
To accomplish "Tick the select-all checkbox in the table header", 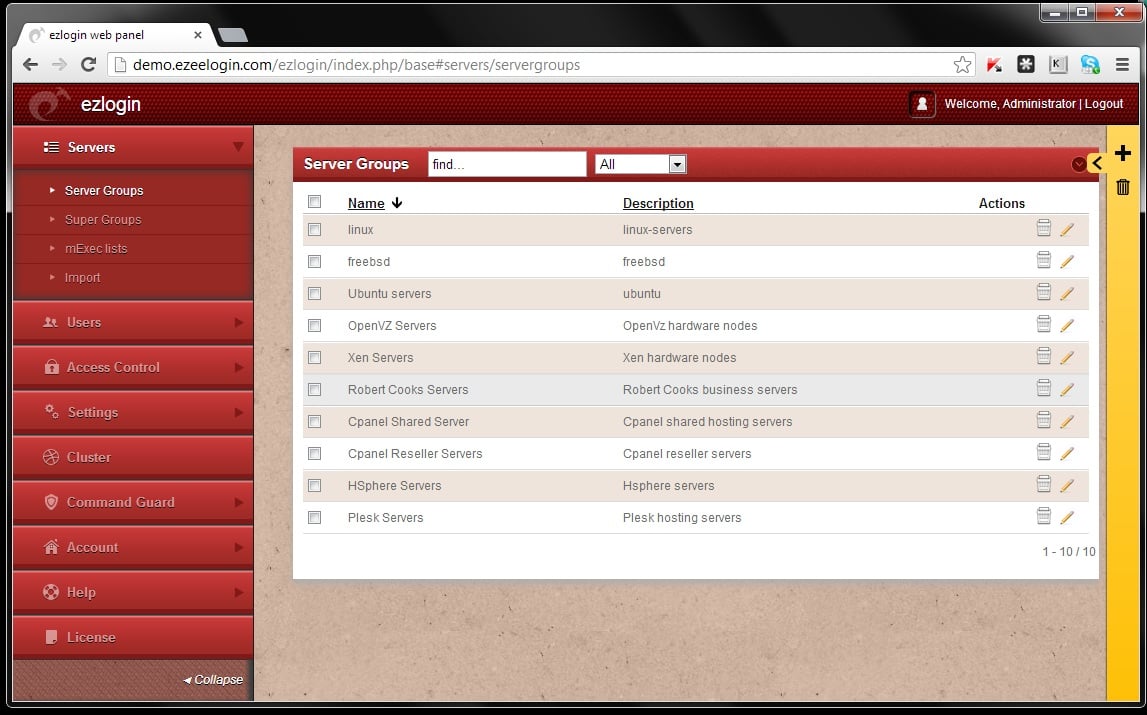I will 315,201.
